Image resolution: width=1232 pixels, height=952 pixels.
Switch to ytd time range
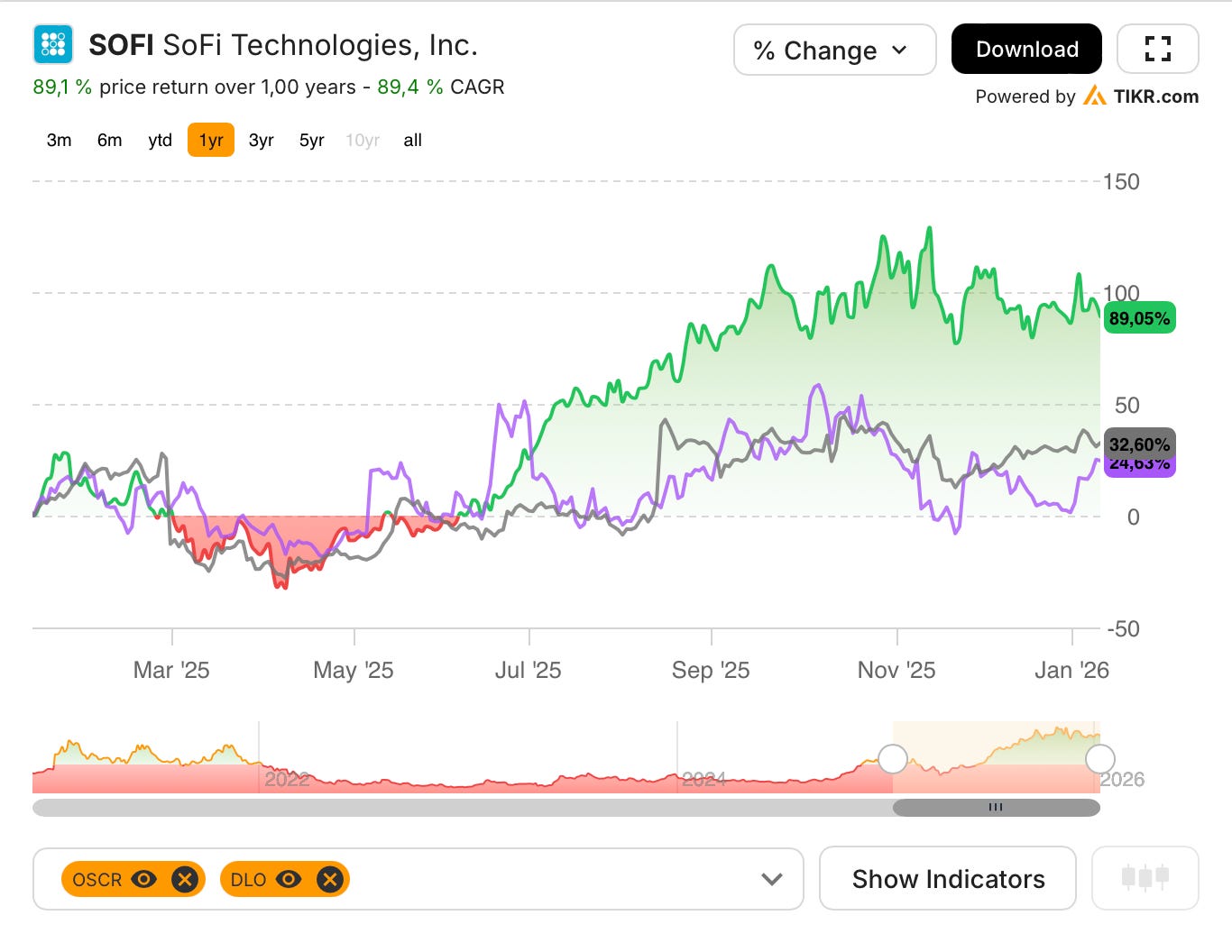[160, 140]
